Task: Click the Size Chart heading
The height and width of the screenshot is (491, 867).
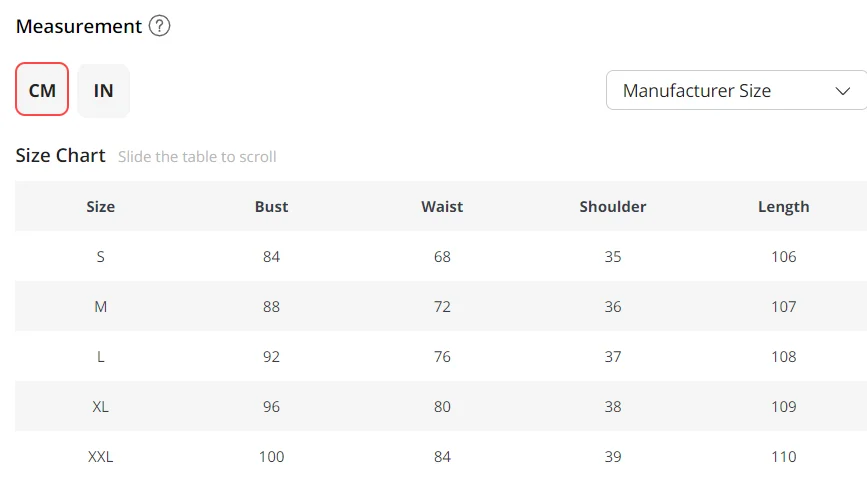Action: (x=61, y=156)
